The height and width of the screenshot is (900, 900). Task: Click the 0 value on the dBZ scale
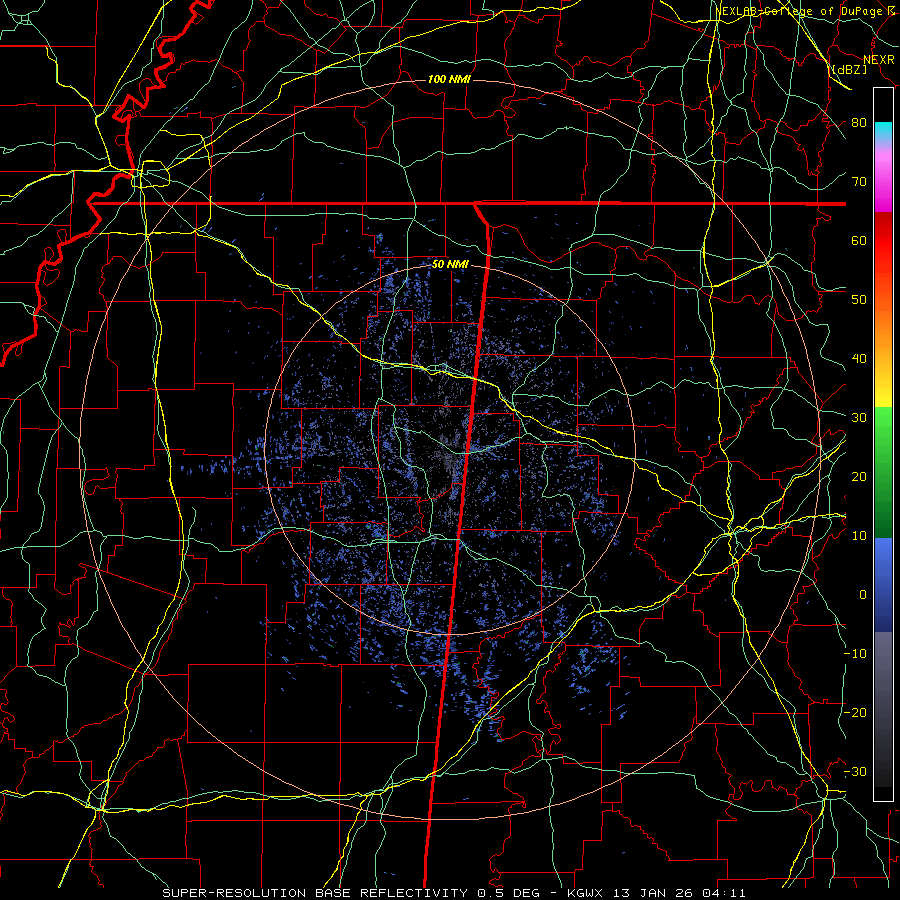pyautogui.click(x=863, y=595)
